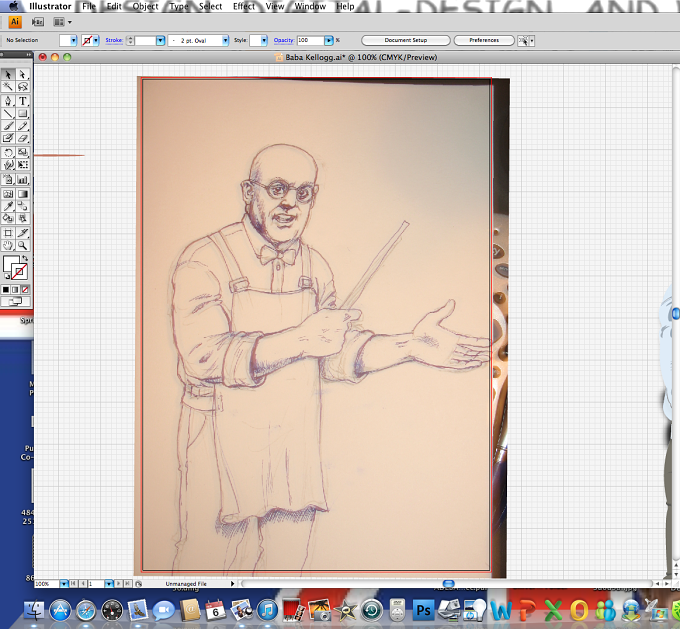This screenshot has width=680, height=629.
Task: Open the Style dropdown
Action: coord(264,40)
